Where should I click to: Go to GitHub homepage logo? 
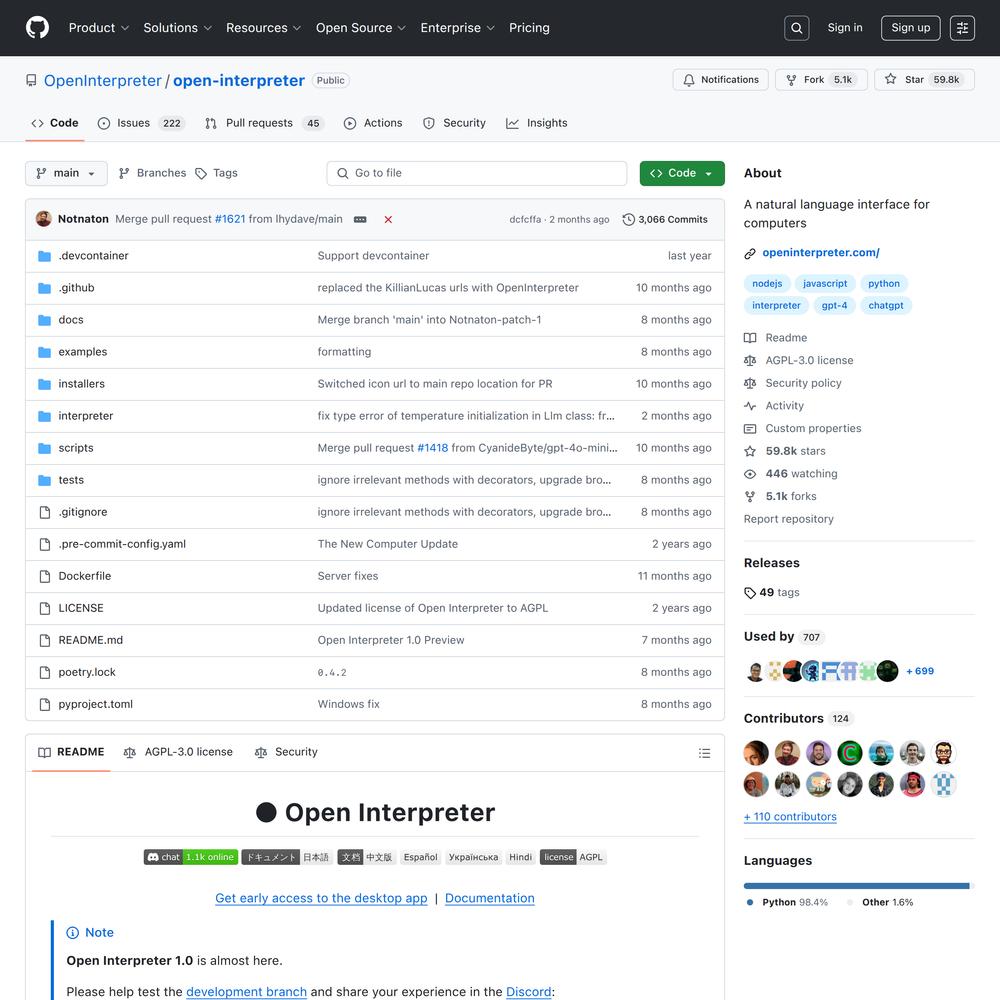[38, 28]
